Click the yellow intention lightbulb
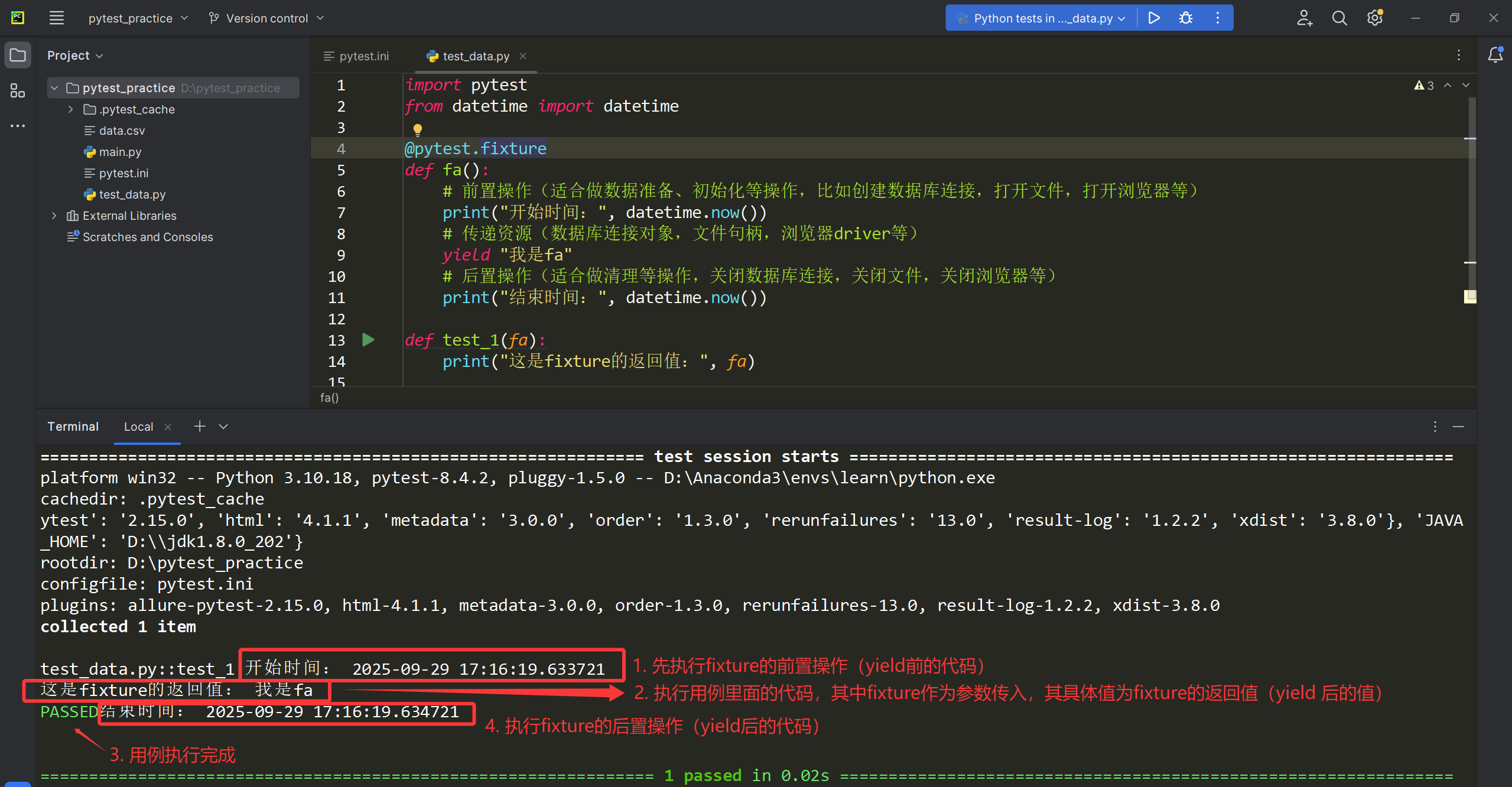The height and width of the screenshot is (787, 1512). [418, 129]
